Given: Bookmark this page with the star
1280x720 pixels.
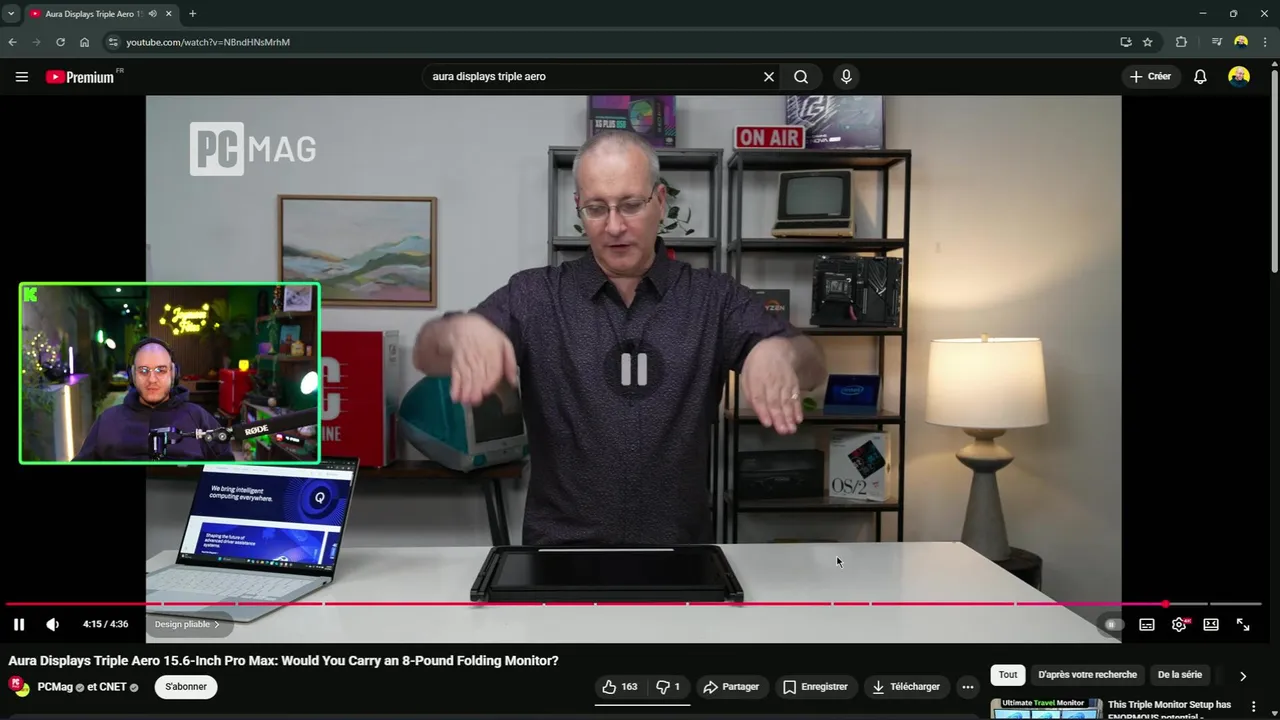Looking at the screenshot, I should [1148, 42].
